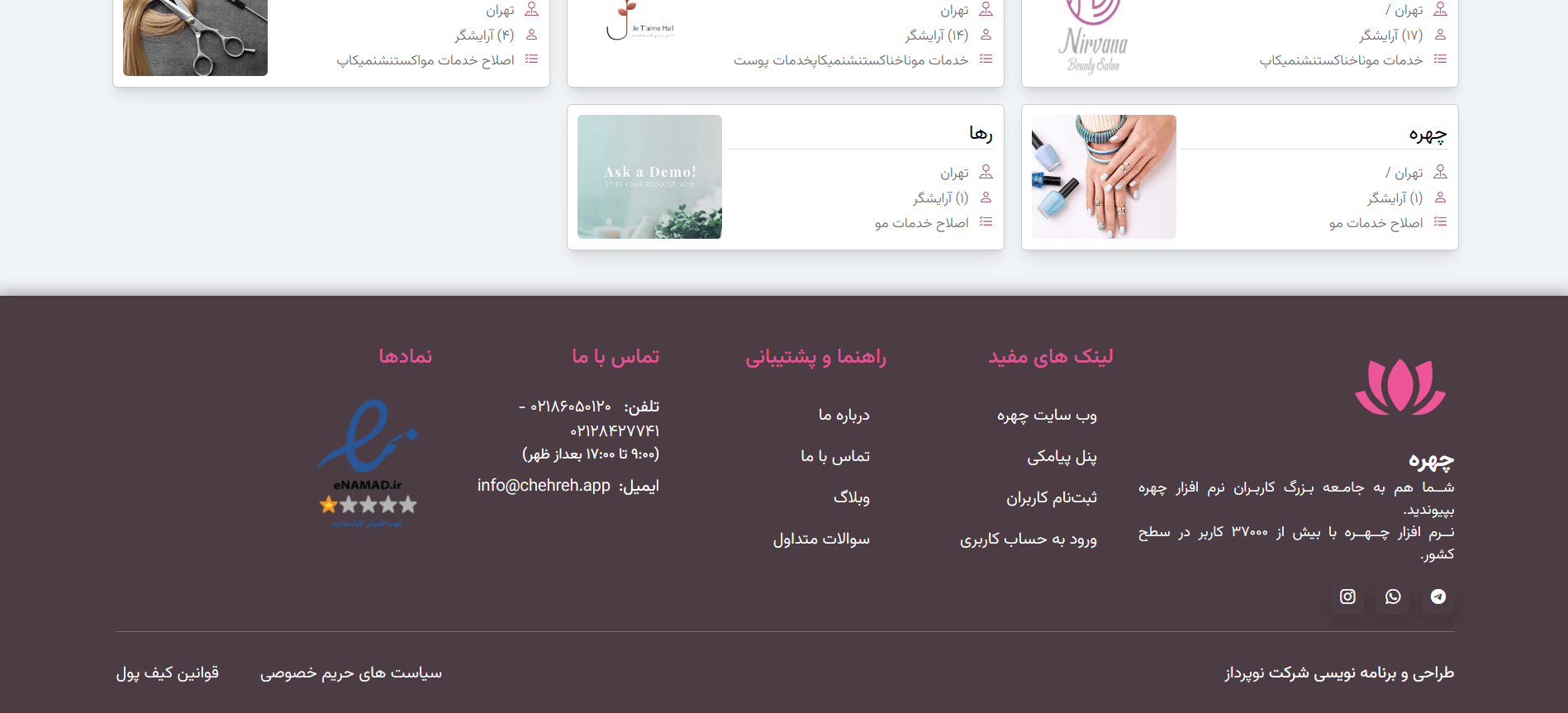
Task: Click the pink lotus Chehreh logo
Action: (x=1400, y=387)
